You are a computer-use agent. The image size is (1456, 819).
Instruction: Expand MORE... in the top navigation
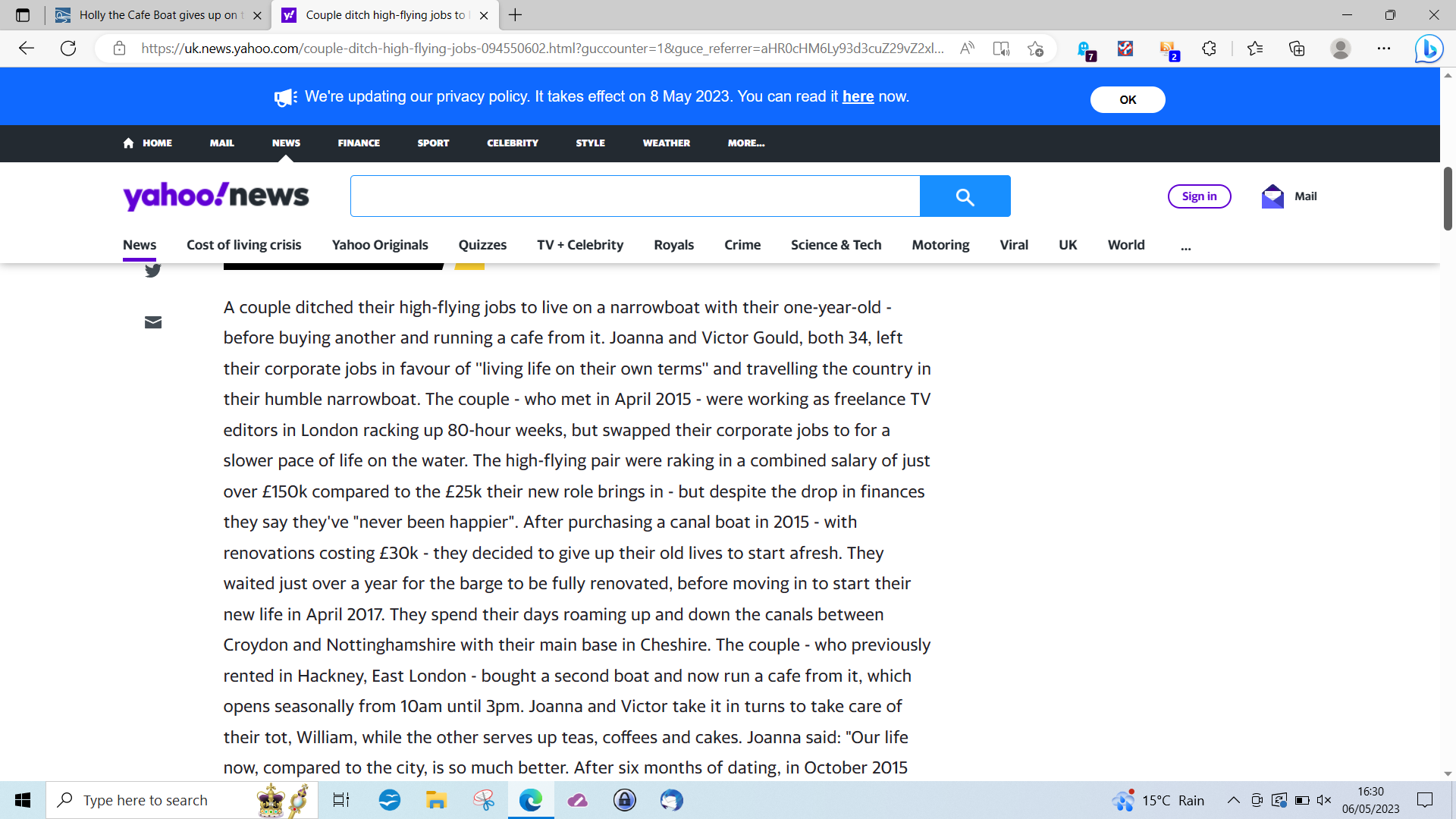click(x=745, y=143)
